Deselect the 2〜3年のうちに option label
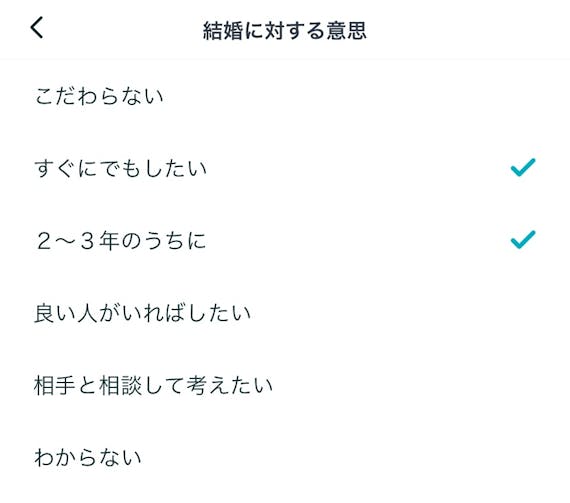The height and width of the screenshot is (503, 570). tap(121, 241)
